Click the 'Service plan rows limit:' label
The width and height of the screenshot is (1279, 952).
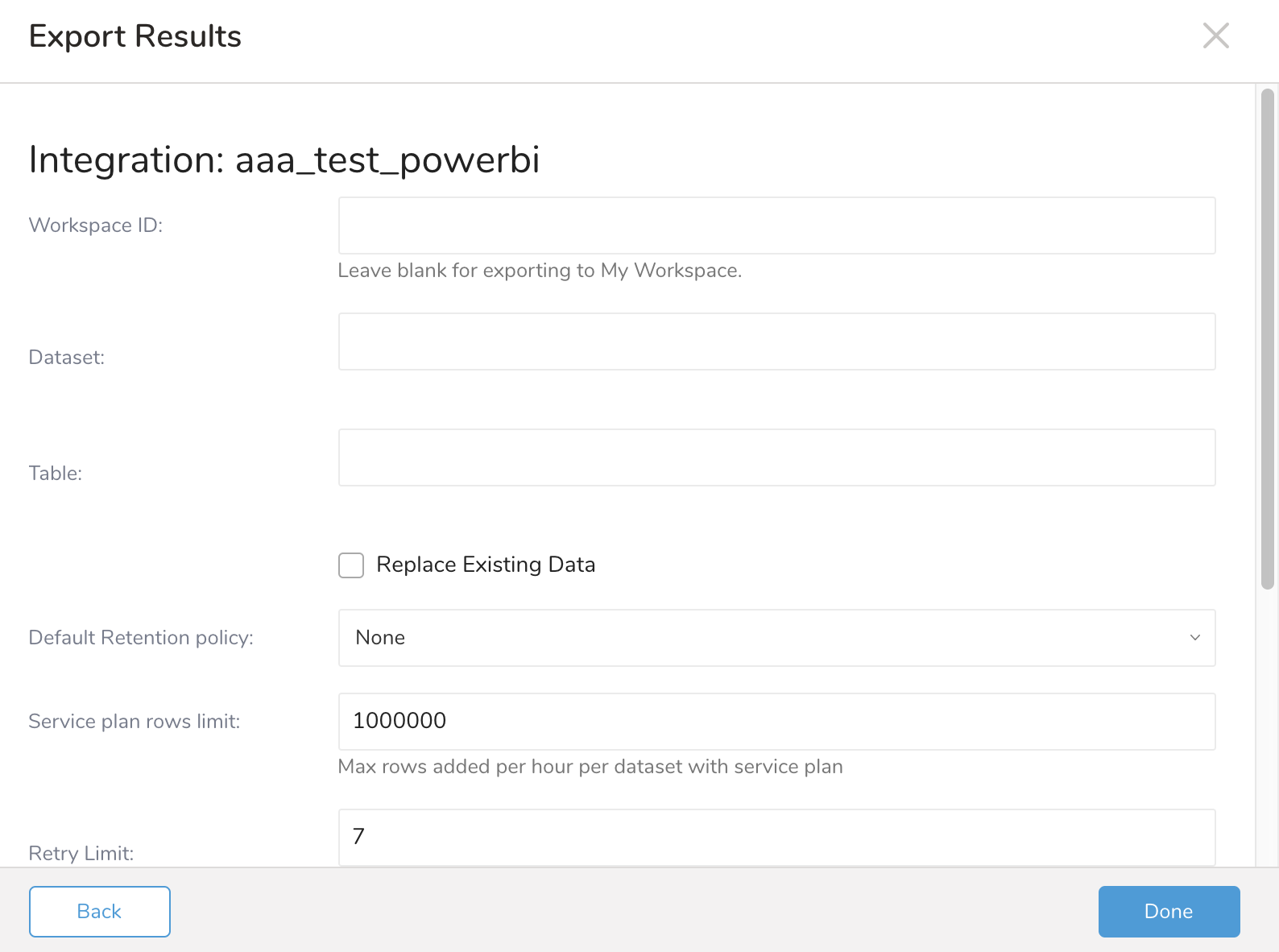click(135, 722)
